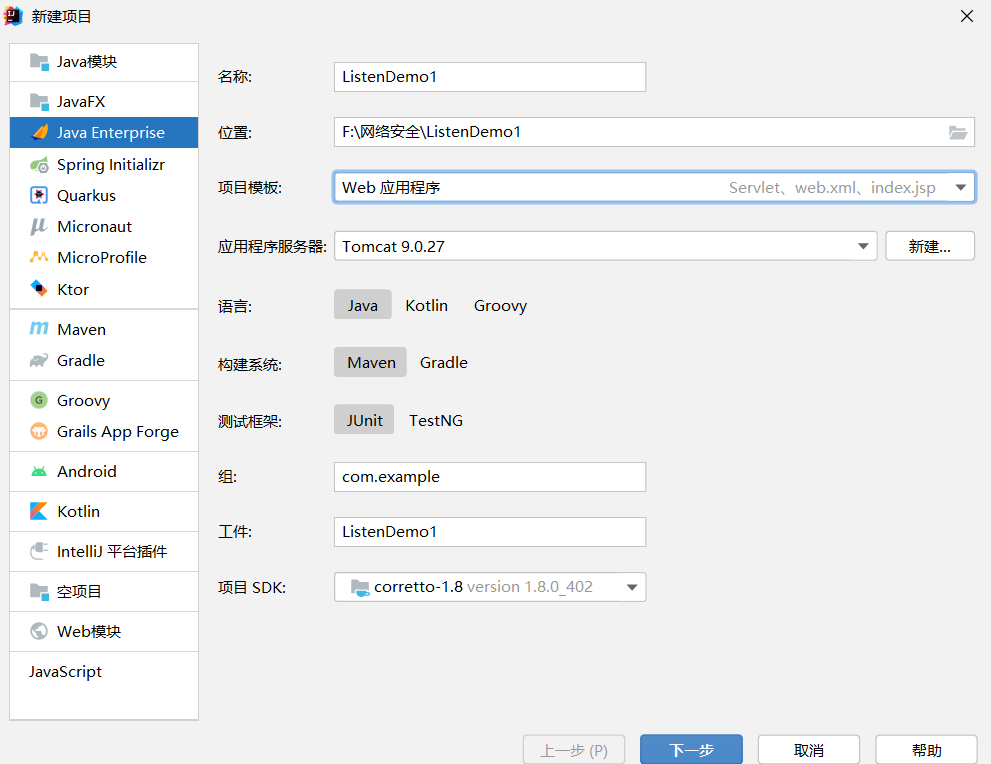Click the Micronaut mu icon

39,226
